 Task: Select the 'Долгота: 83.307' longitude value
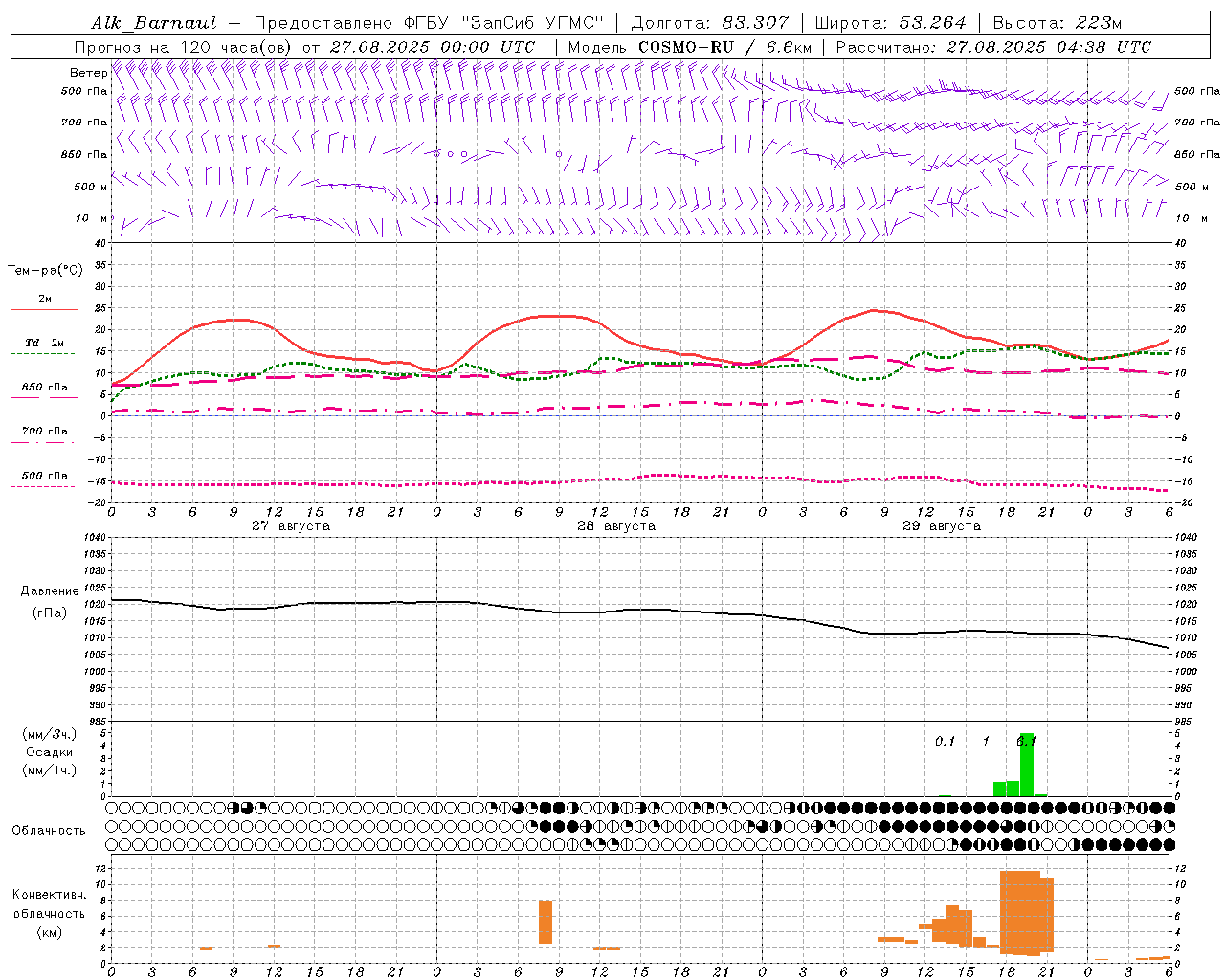coord(710,23)
